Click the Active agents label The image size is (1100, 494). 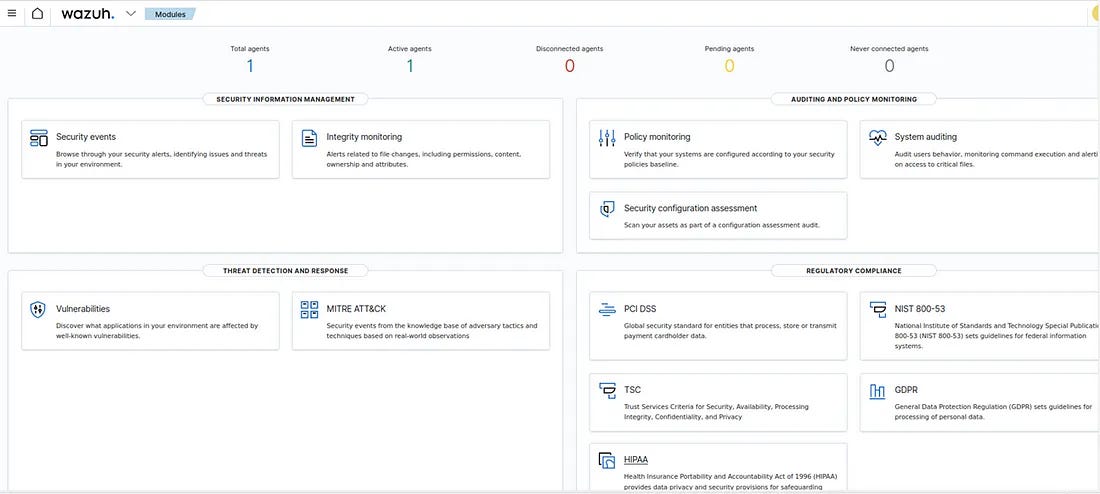410,49
